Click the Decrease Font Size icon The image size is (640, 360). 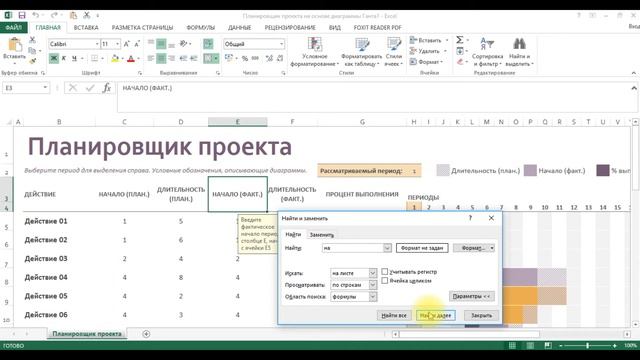[x=137, y=44]
